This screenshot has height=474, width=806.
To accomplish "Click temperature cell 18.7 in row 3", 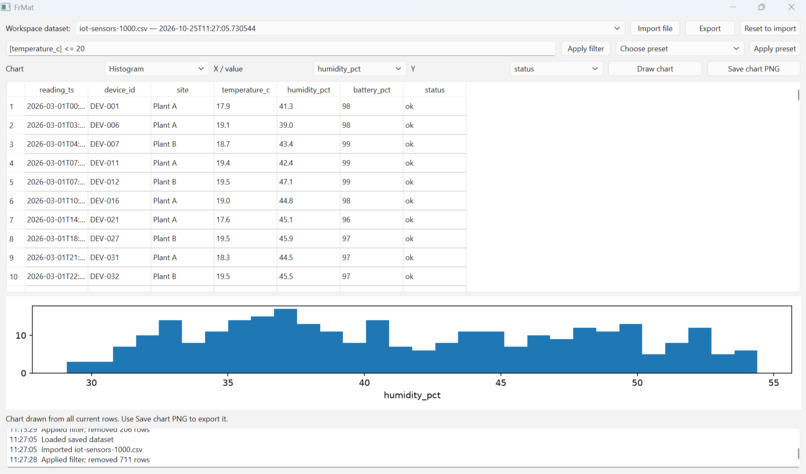I will [x=245, y=144].
